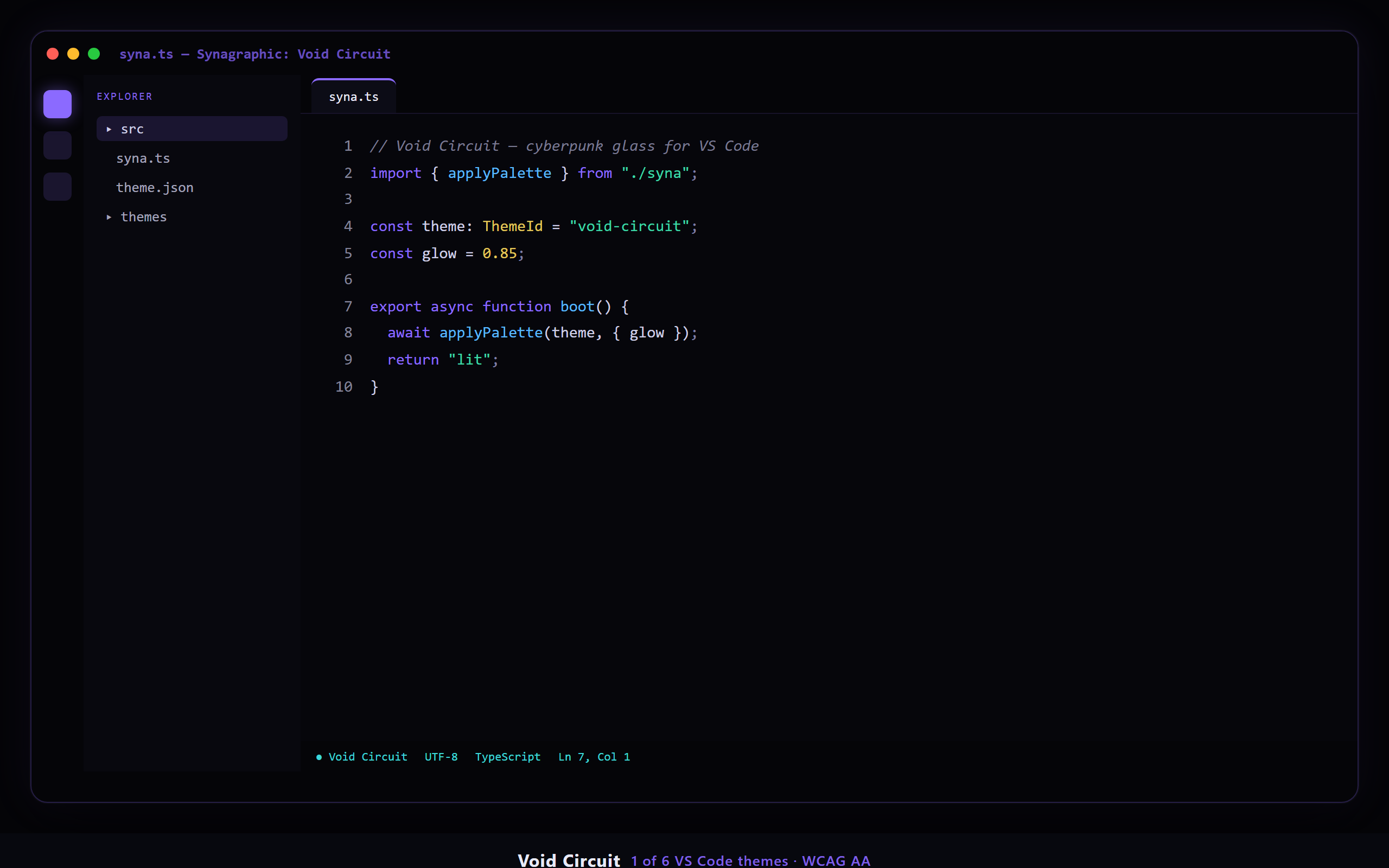Viewport: 1389px width, 868px height.
Task: Click the UTF-8 encoding status item
Action: point(441,757)
